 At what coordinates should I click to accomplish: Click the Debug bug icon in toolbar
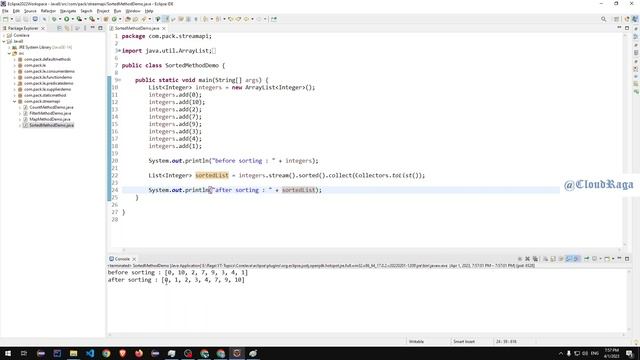click(54, 19)
